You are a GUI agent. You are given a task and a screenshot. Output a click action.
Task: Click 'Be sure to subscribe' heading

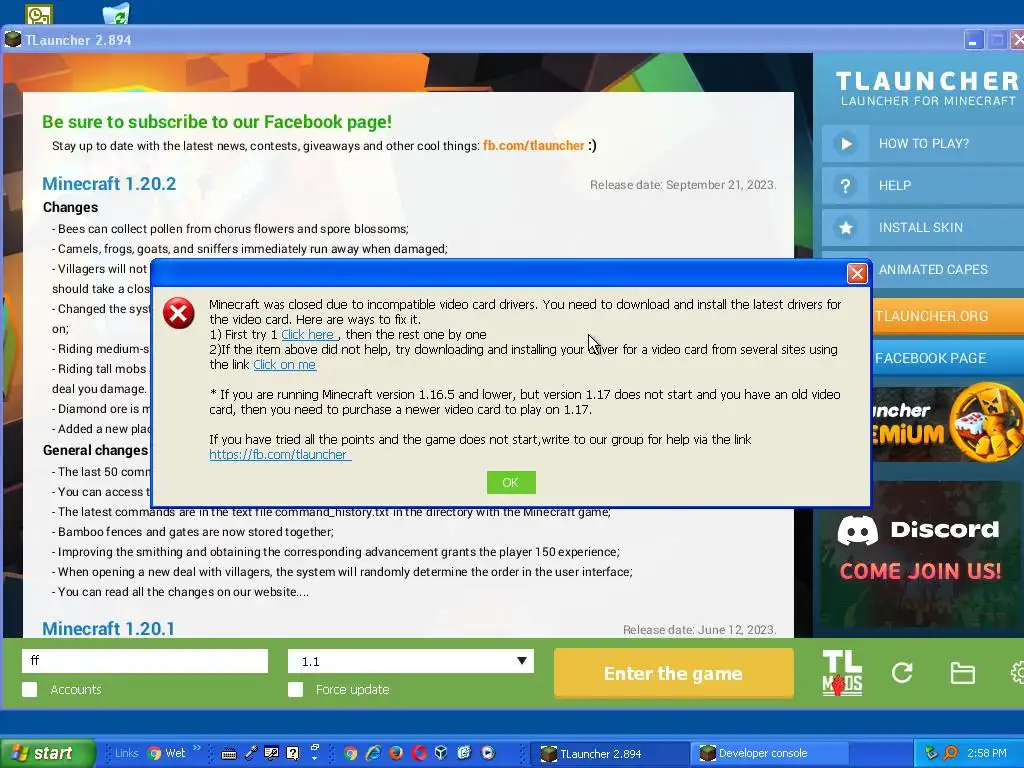(x=217, y=121)
